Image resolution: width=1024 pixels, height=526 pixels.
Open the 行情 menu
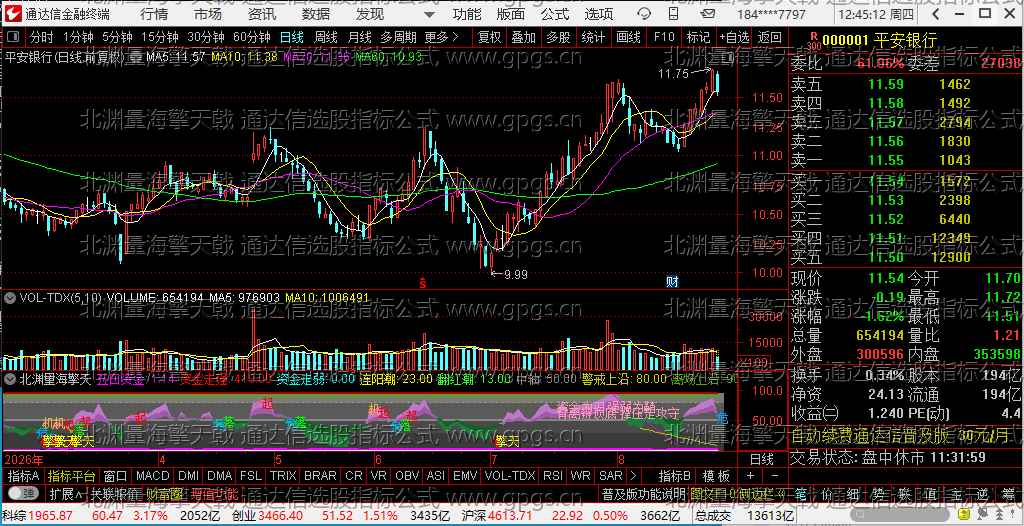click(x=153, y=13)
